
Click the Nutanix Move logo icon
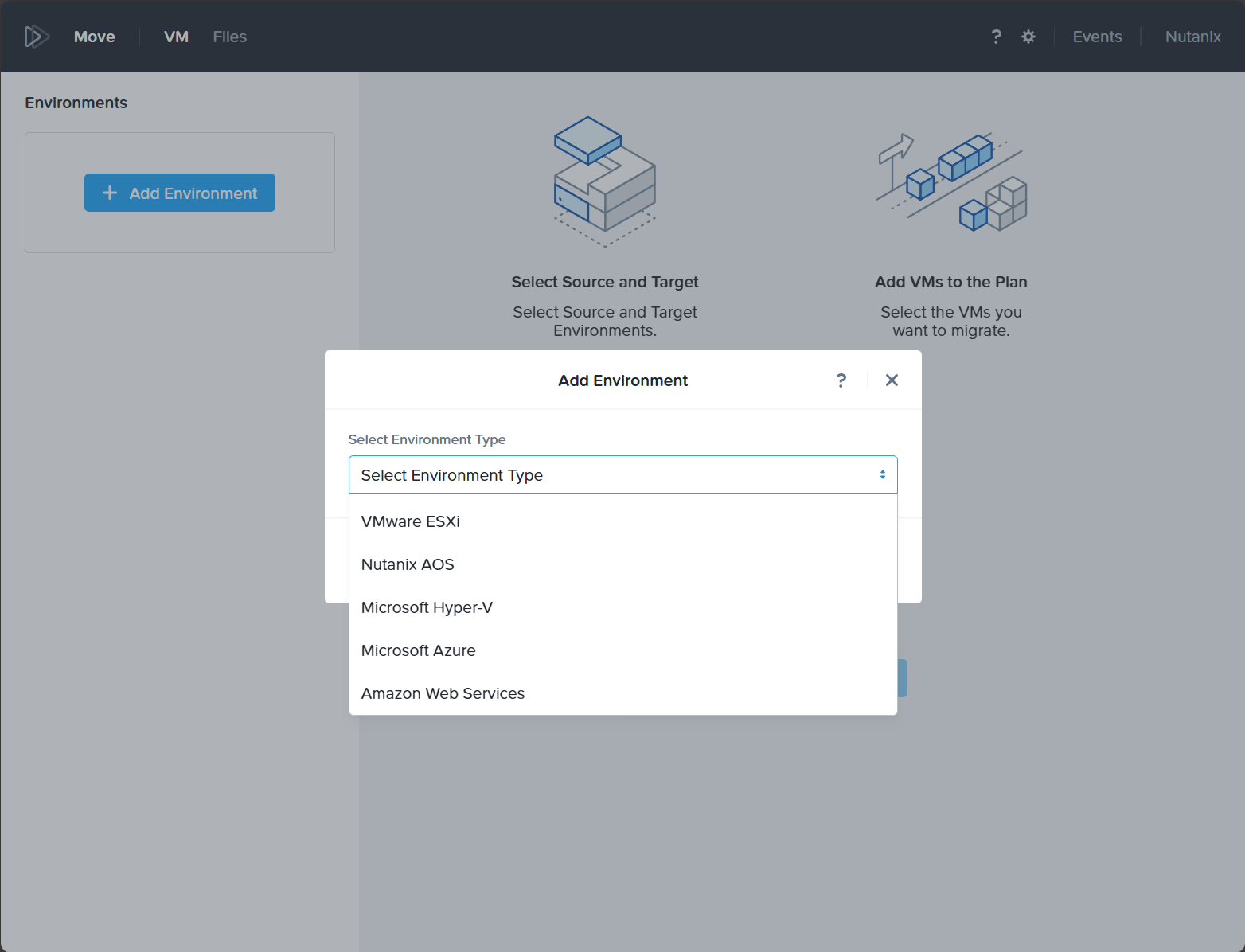click(37, 37)
